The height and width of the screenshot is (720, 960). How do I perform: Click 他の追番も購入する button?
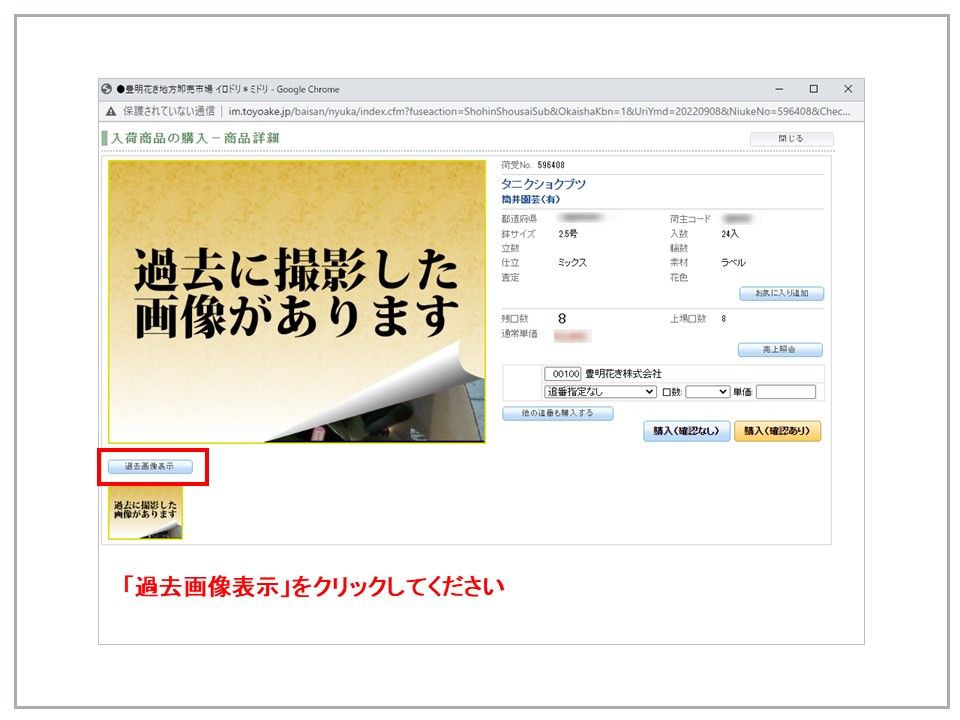tap(557, 413)
